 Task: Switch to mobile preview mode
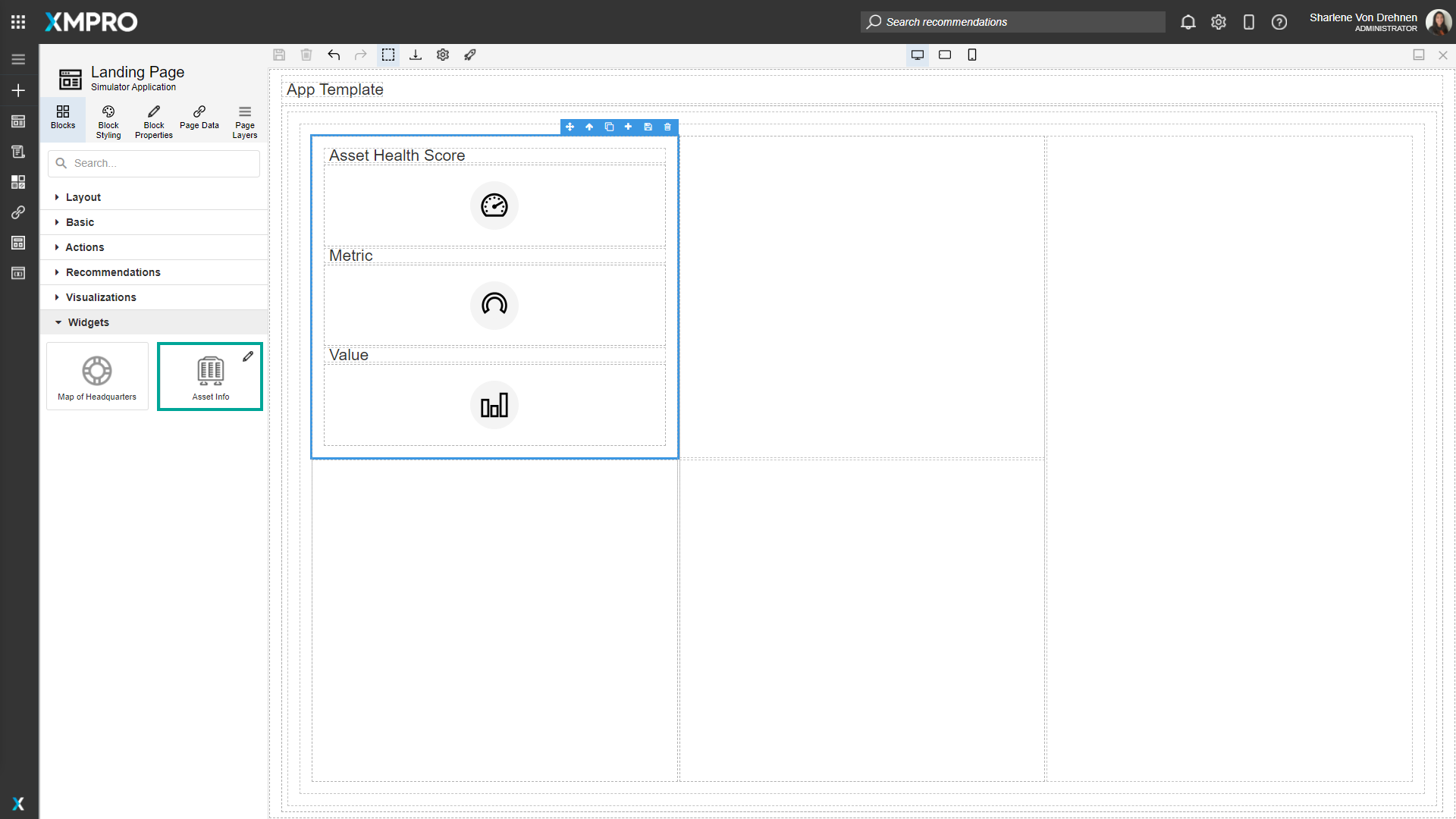point(972,55)
